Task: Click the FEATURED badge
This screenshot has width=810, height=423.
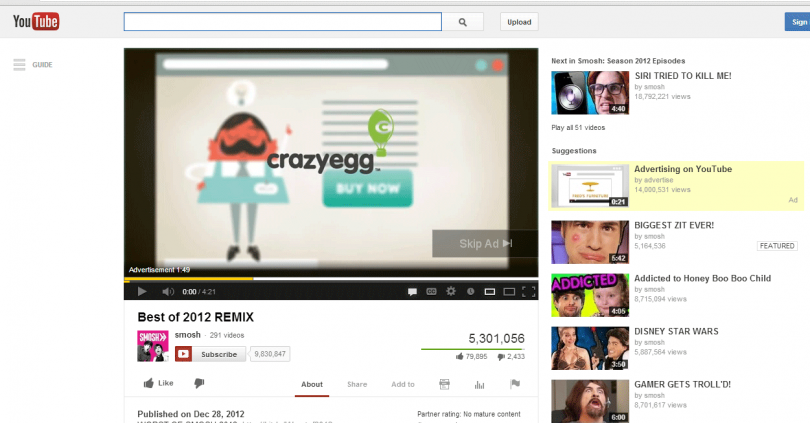Action: click(x=777, y=246)
